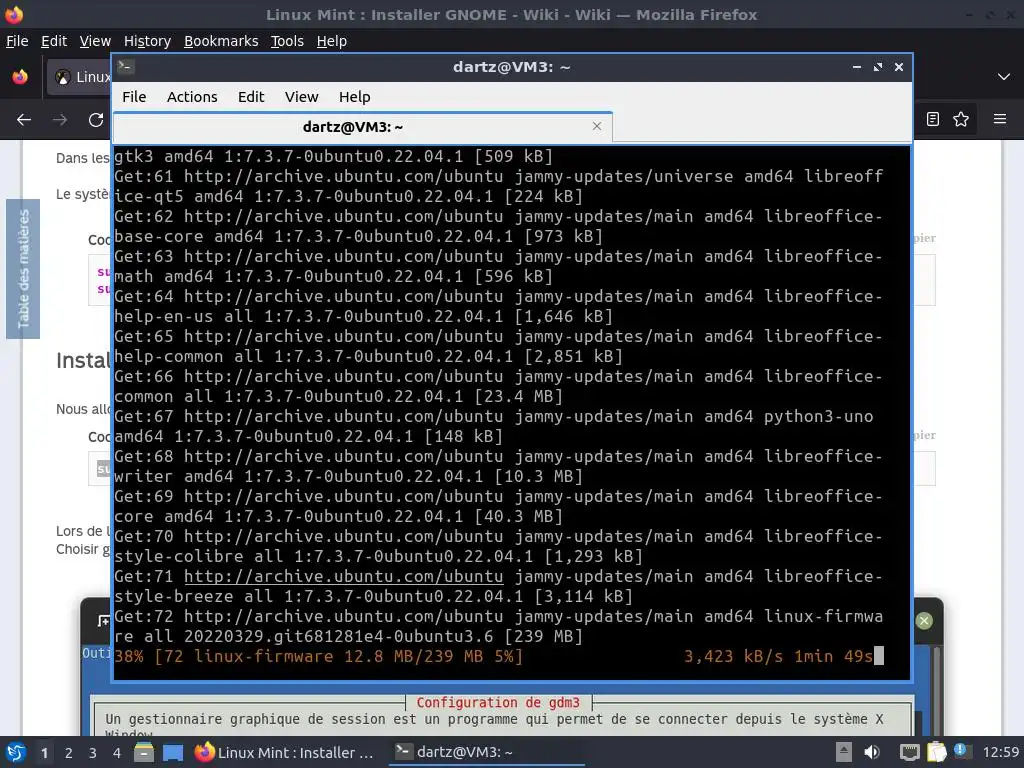This screenshot has width=1024, height=768.
Task: Open the file manager from the panel
Action: (143, 752)
